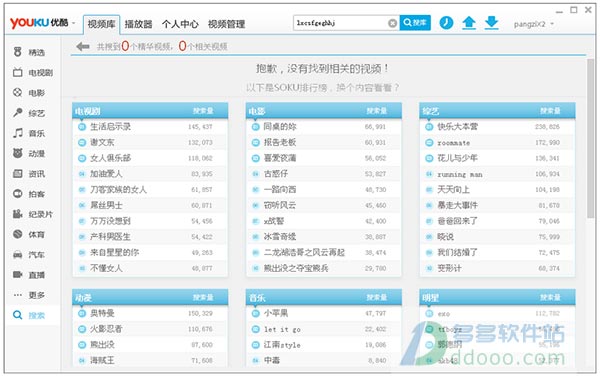The height and width of the screenshot is (377, 600).
Task: Open the 汽车 sidebar category
Action: 29,255
